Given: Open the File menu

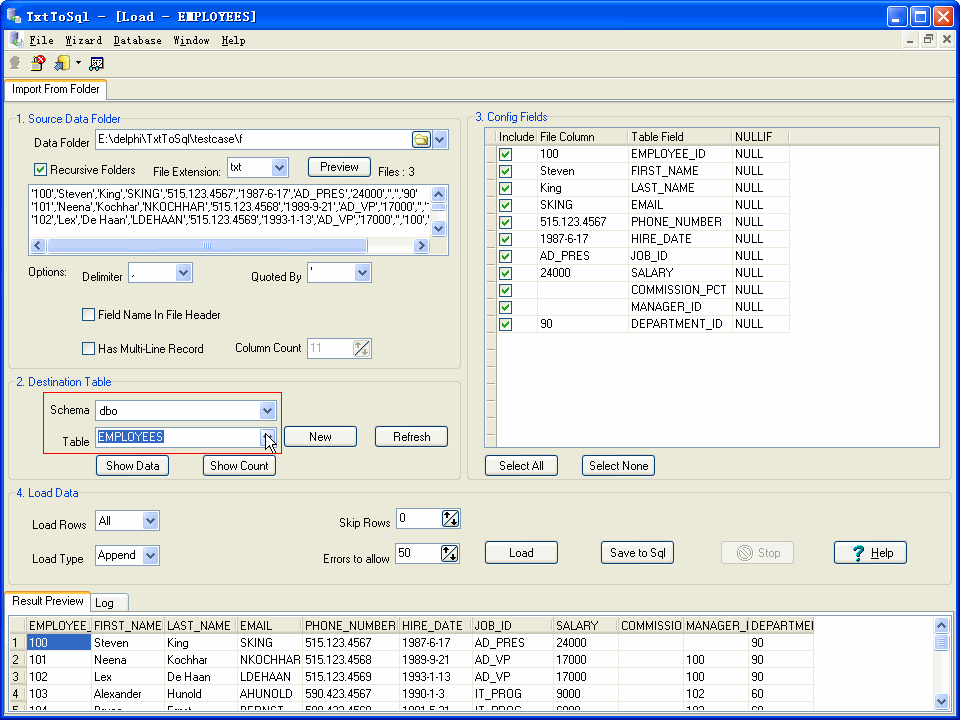Looking at the screenshot, I should point(42,40).
